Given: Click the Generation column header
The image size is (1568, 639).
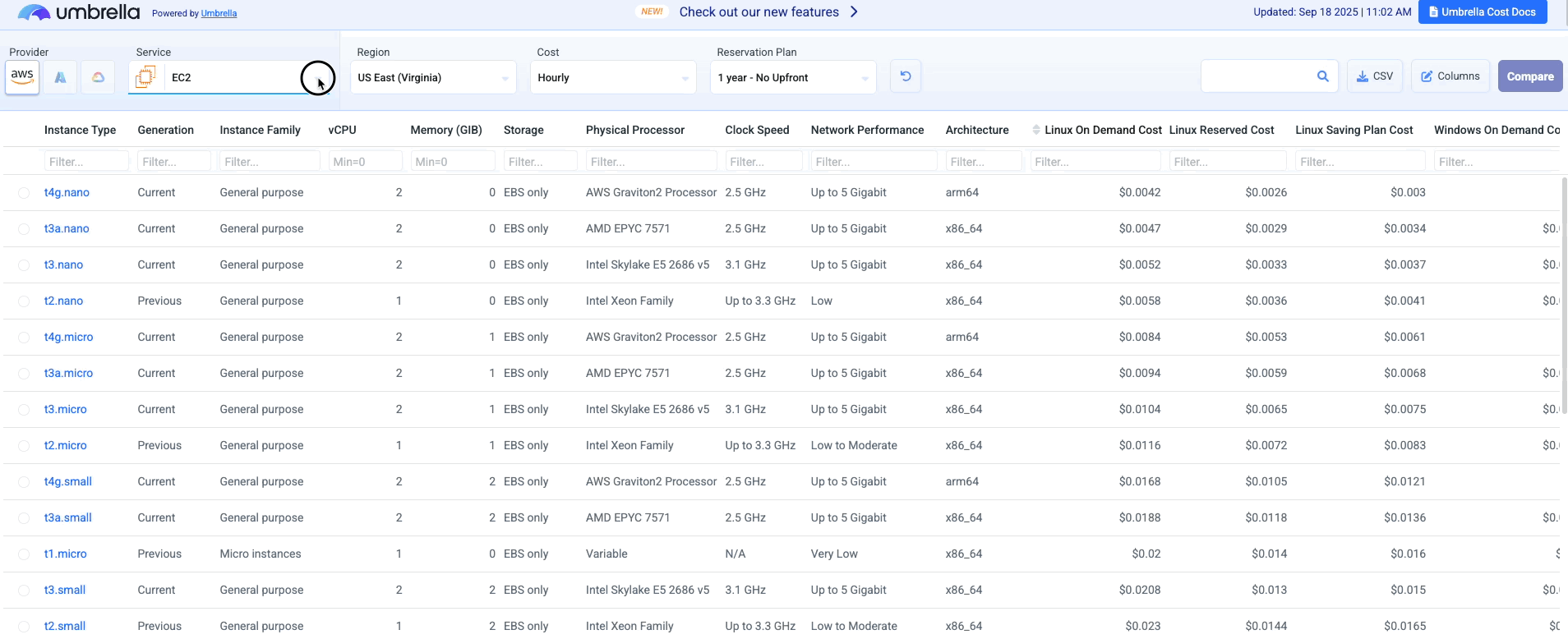Looking at the screenshot, I should tap(165, 130).
